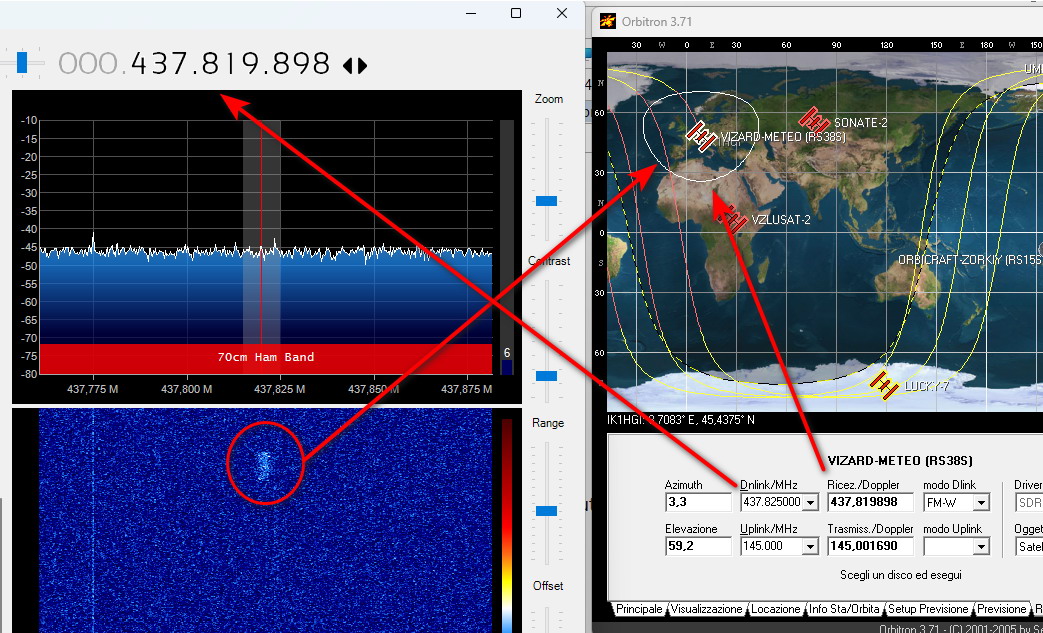Click the "Orbitron 3.71" window title

657,22
